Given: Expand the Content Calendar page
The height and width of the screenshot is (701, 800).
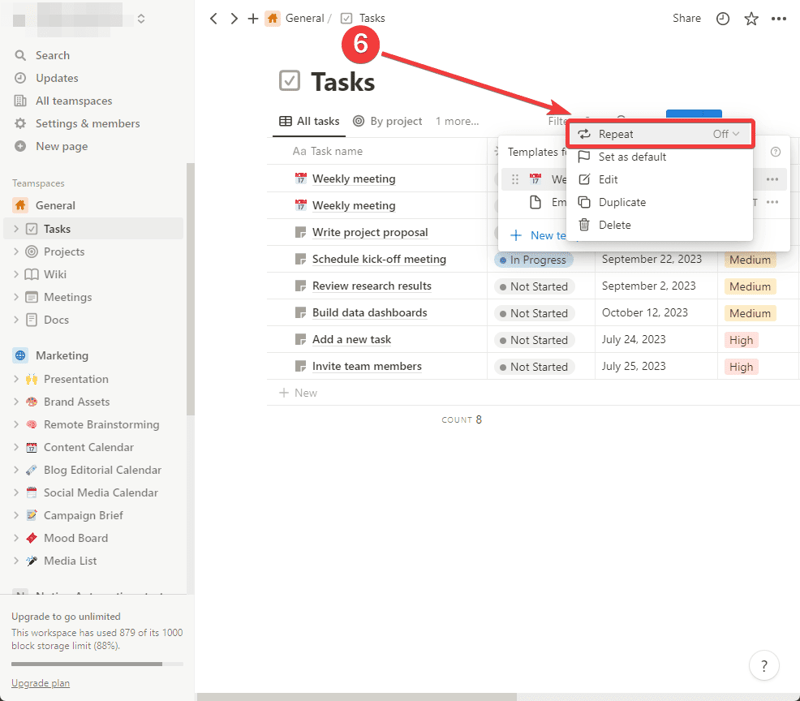Looking at the screenshot, I should (16, 447).
